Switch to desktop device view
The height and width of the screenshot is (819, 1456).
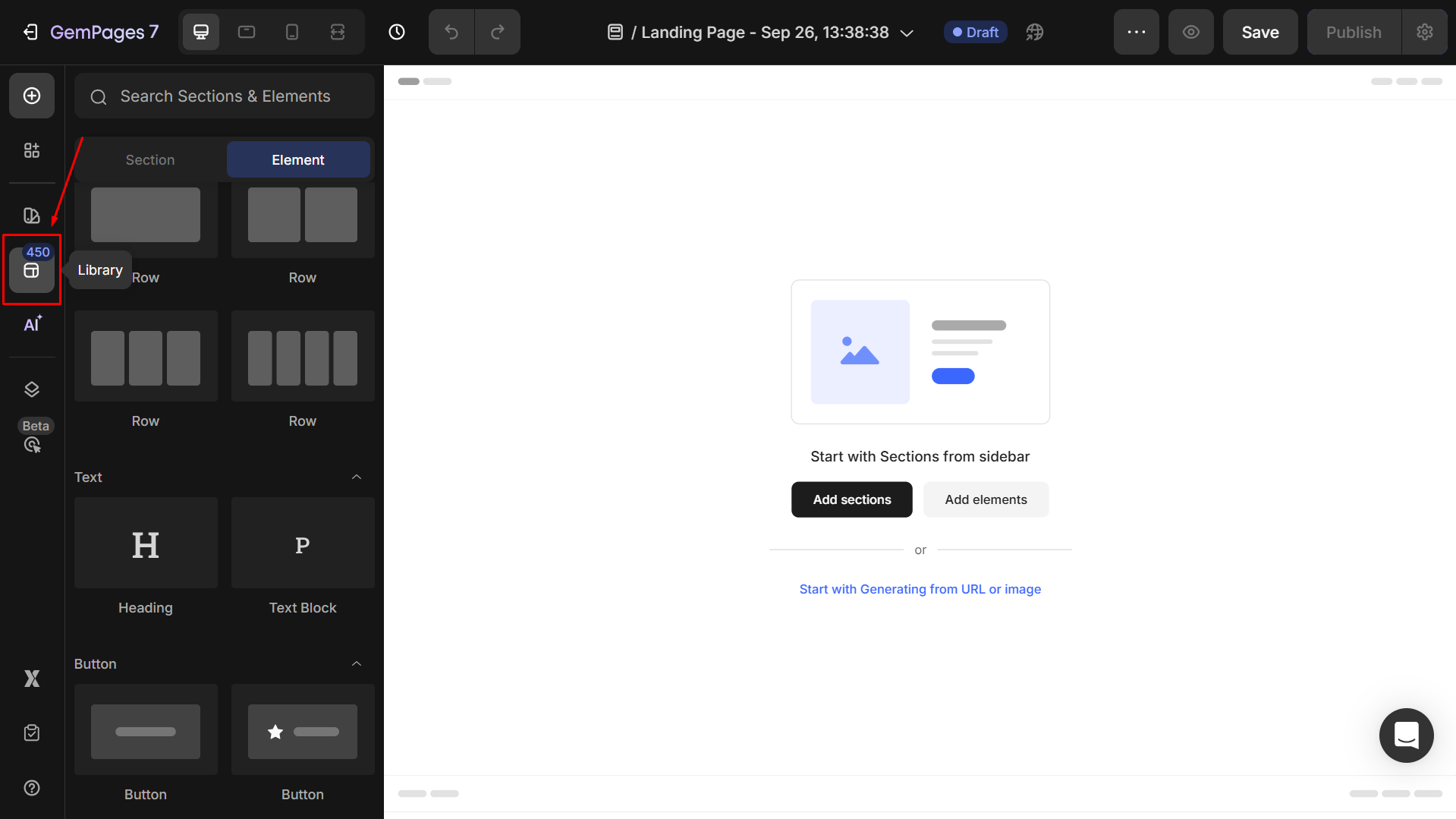pos(201,32)
